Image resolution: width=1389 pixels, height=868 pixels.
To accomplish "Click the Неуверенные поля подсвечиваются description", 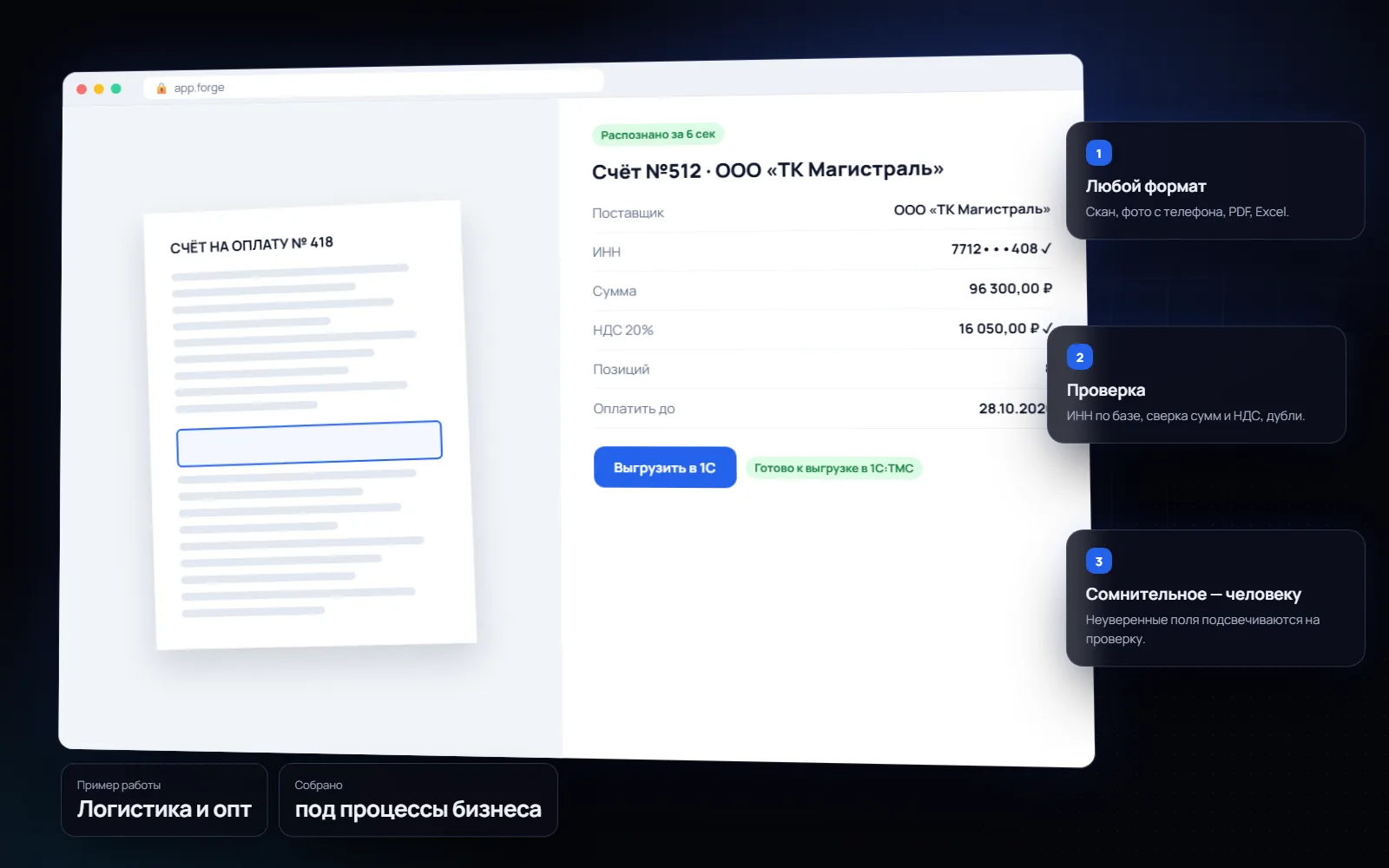I will (1202, 629).
